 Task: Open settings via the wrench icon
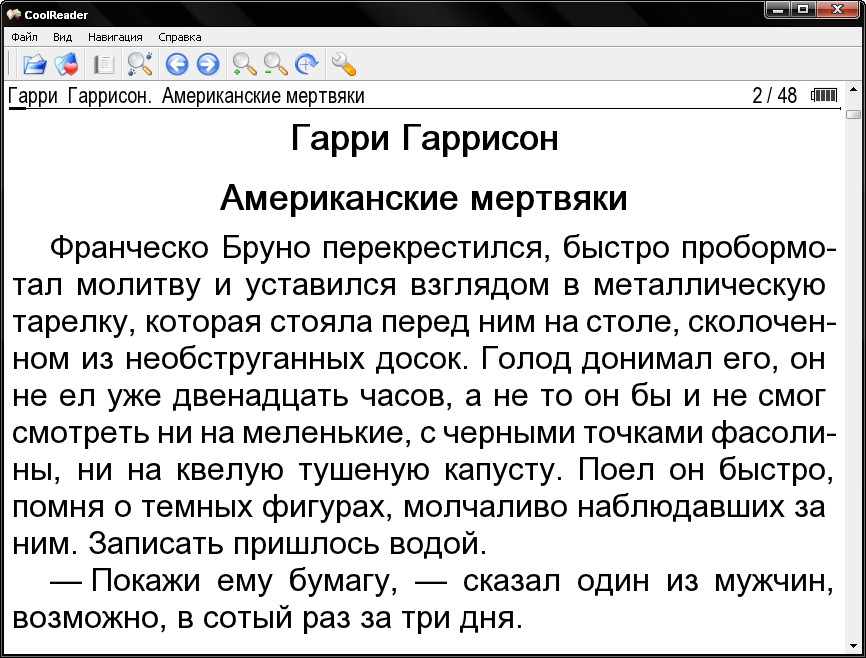coord(344,64)
